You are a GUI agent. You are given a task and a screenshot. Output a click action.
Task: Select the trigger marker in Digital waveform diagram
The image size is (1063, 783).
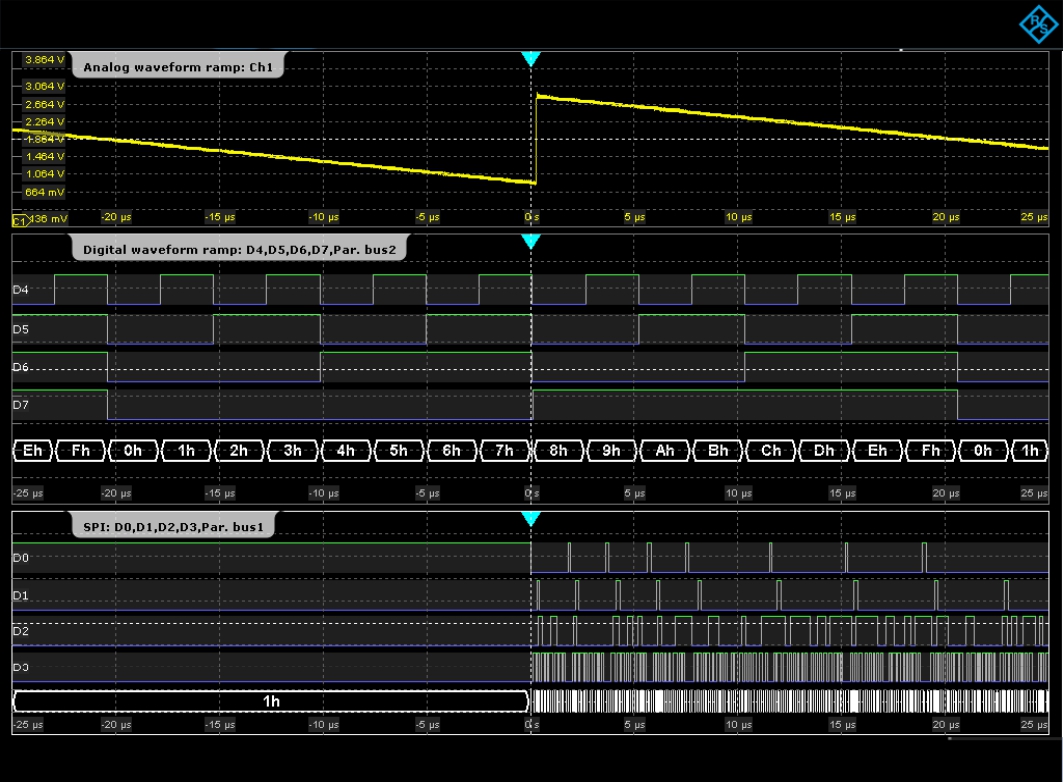[x=531, y=241]
